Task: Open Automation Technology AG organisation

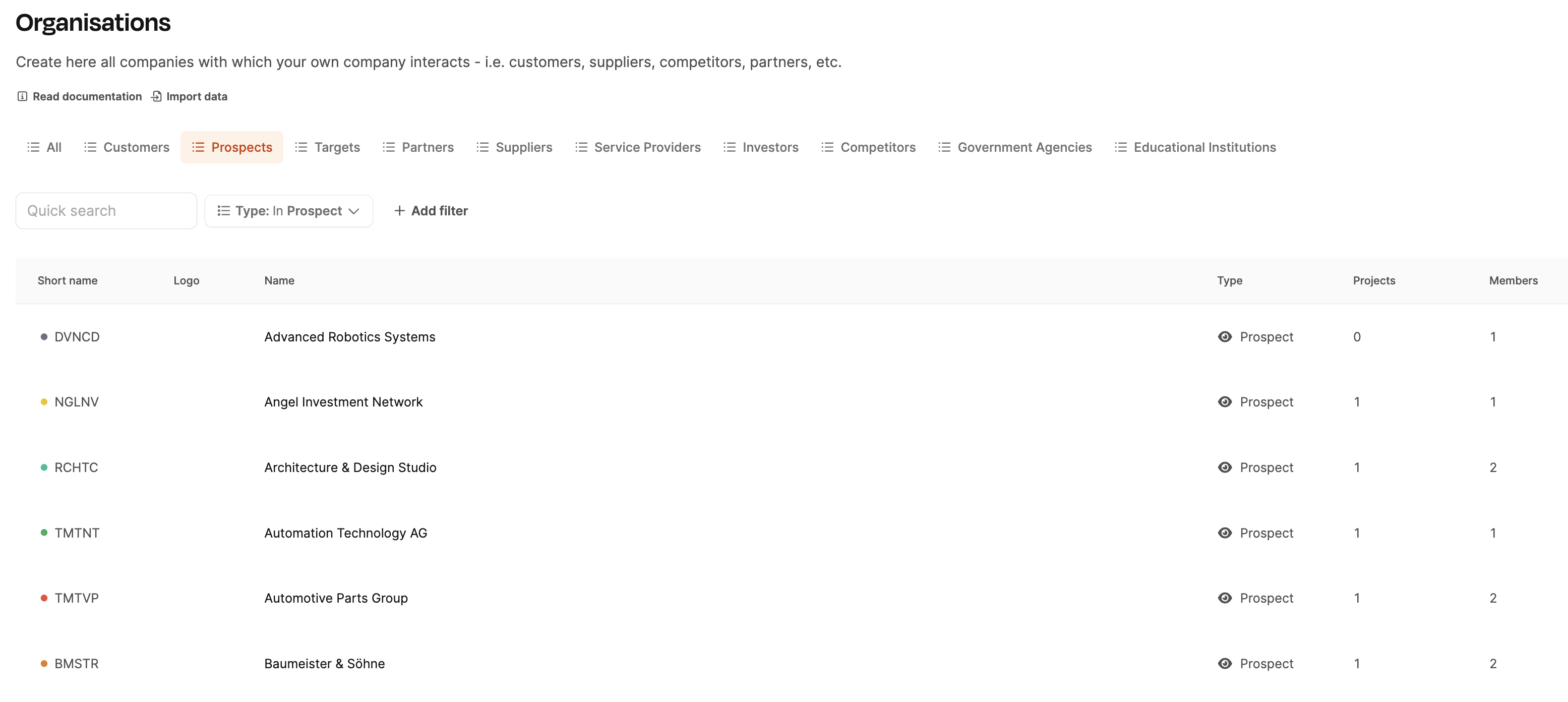Action: coord(346,533)
